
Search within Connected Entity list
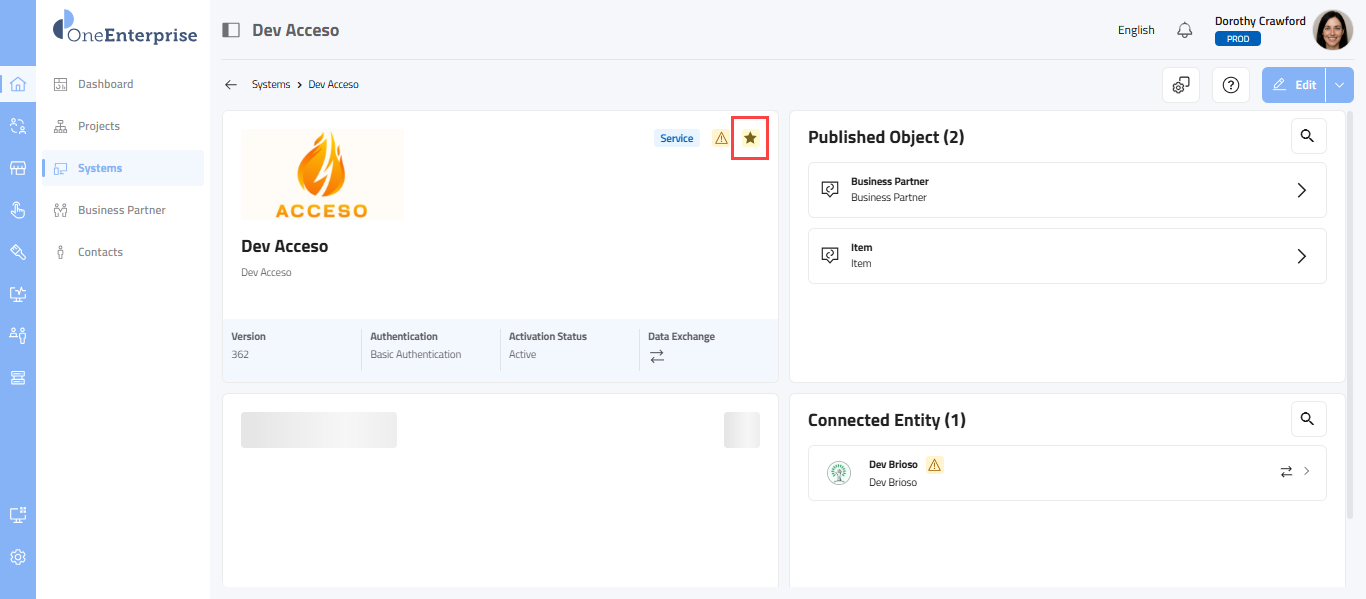click(x=1308, y=419)
